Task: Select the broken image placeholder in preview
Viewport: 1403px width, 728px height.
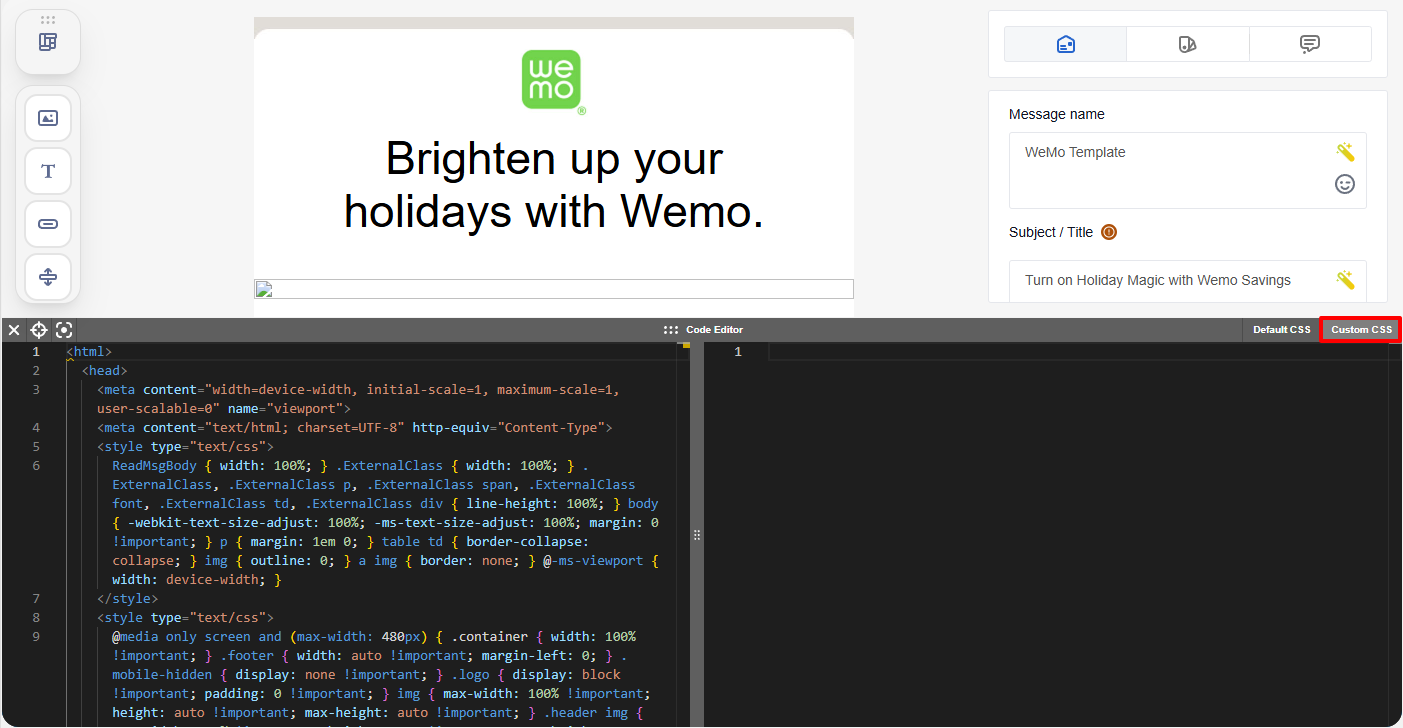Action: (554, 289)
